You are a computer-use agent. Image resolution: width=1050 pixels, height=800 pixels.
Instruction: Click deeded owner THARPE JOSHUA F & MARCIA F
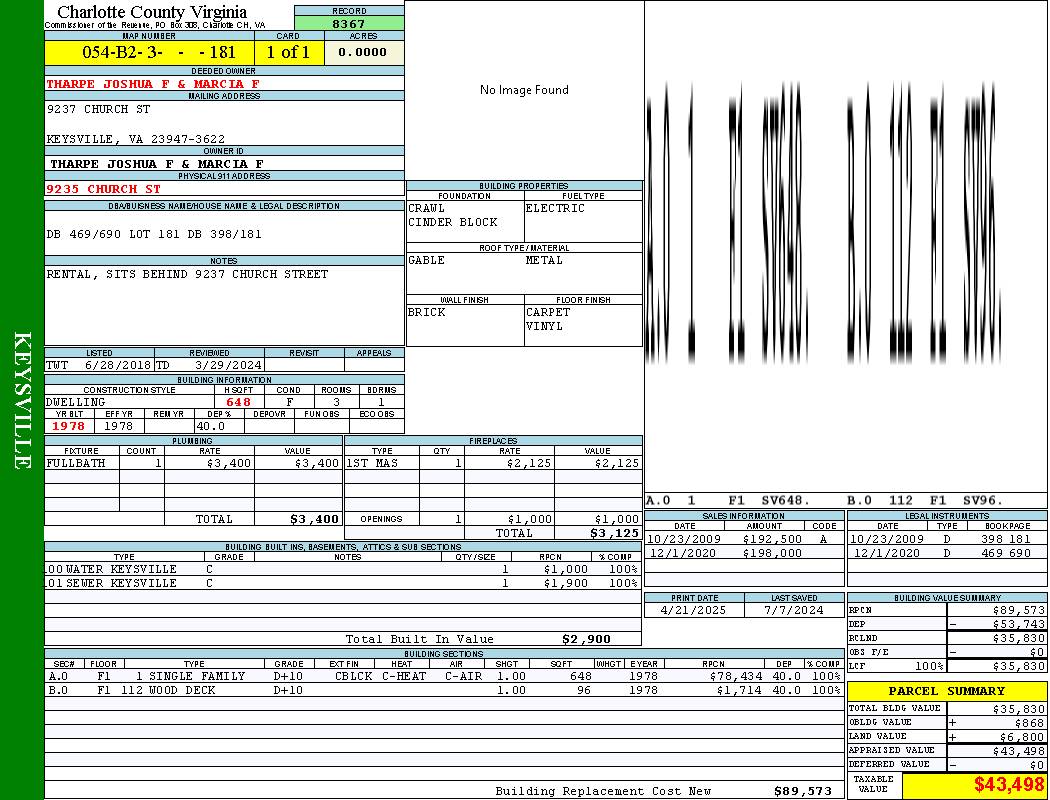pos(153,84)
